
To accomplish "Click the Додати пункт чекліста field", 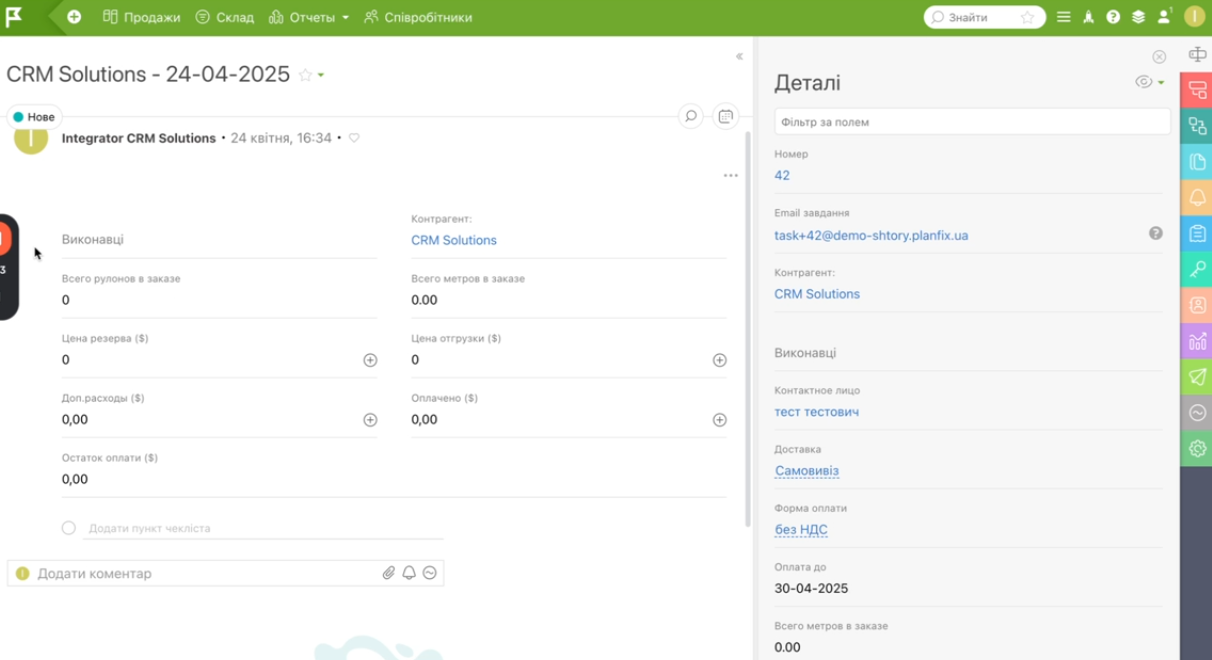I will [x=265, y=528].
